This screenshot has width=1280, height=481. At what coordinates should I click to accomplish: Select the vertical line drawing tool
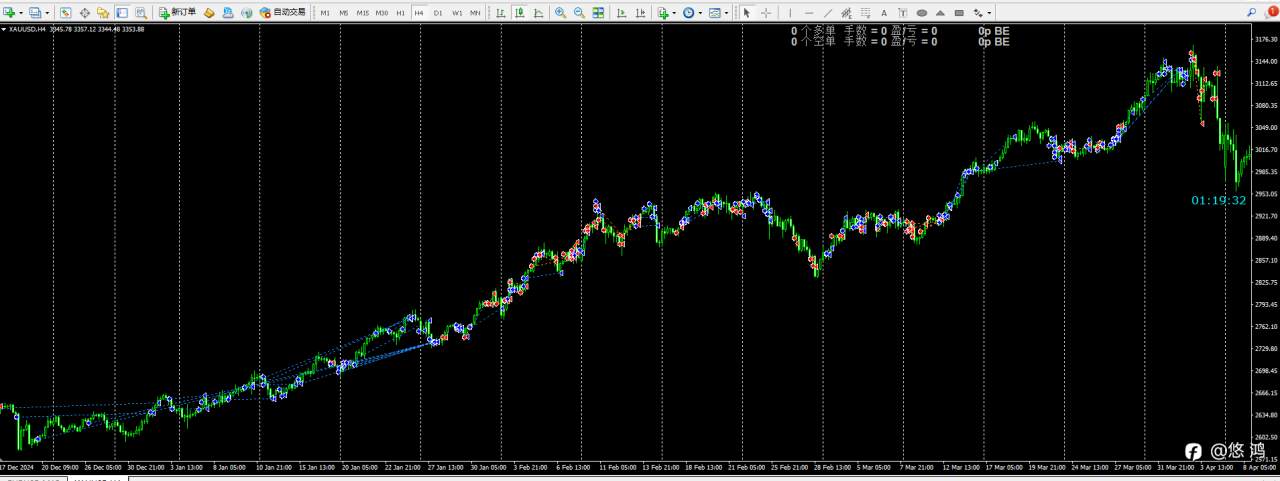[x=790, y=12]
